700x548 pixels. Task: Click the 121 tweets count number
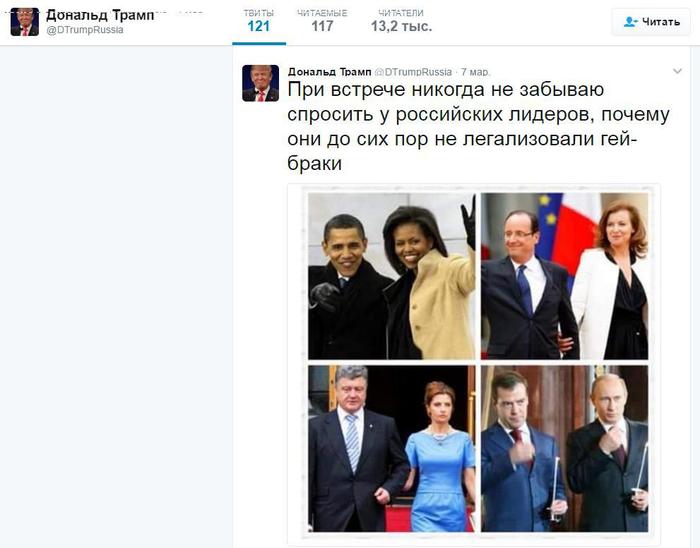pos(258,26)
